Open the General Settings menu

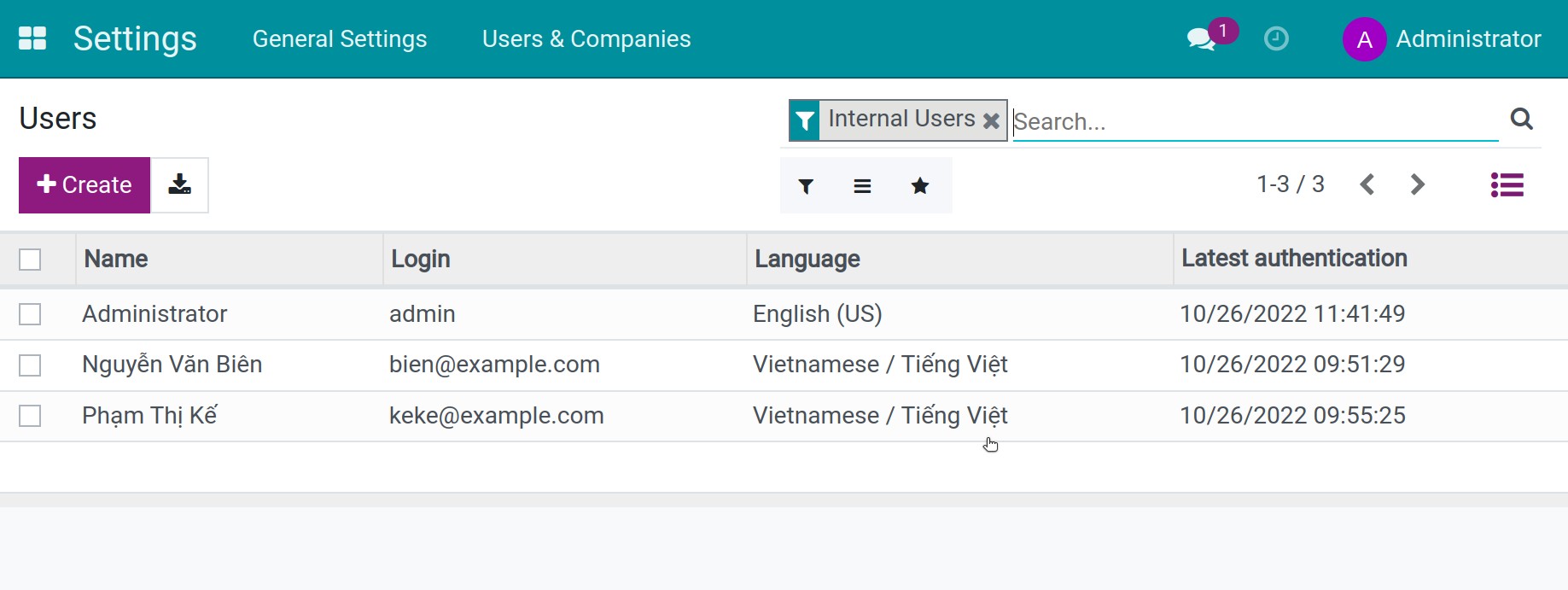pyautogui.click(x=339, y=39)
